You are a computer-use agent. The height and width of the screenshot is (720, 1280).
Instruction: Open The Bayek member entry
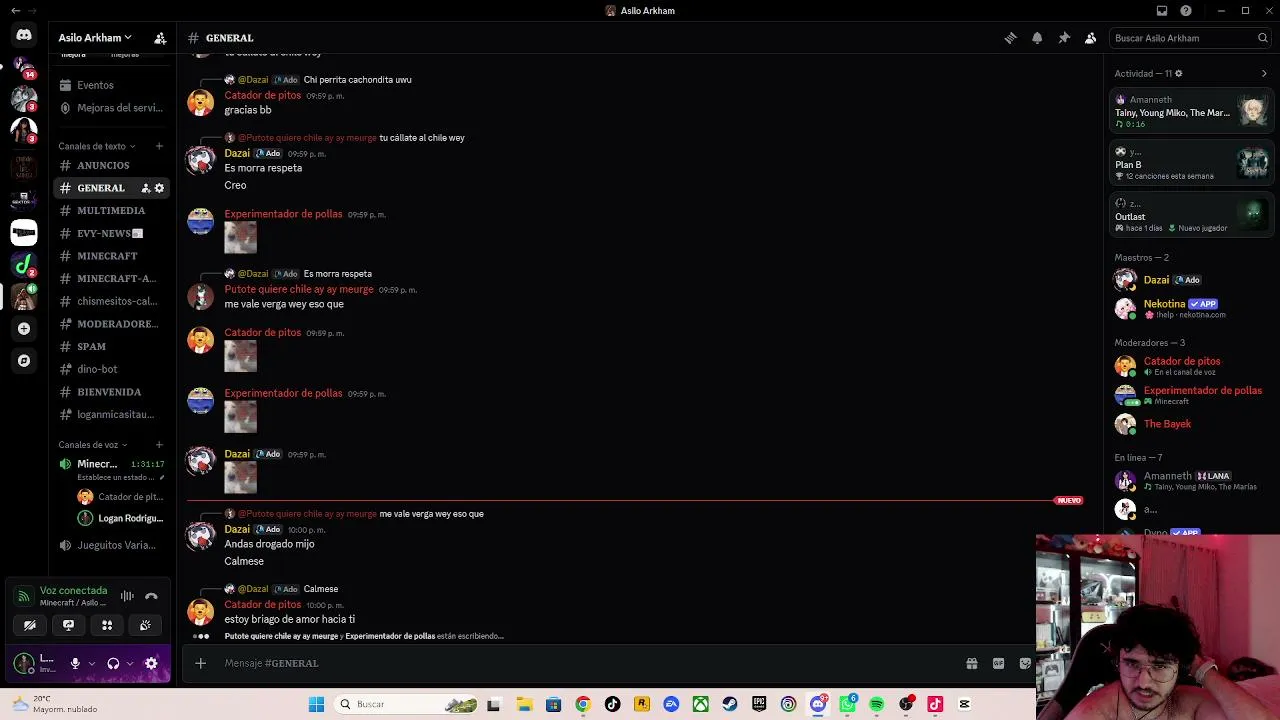pos(1190,424)
